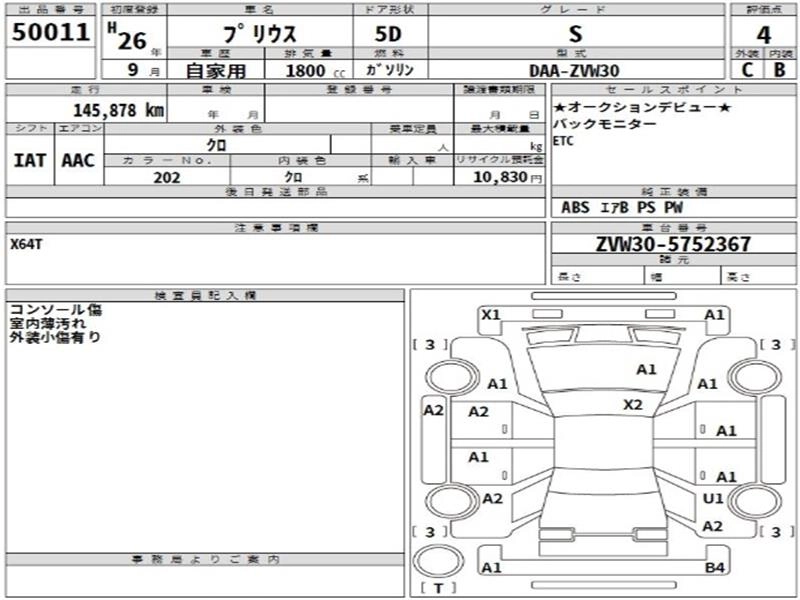Select the caution note X64T
This screenshot has height=600, width=800.
coord(26,244)
